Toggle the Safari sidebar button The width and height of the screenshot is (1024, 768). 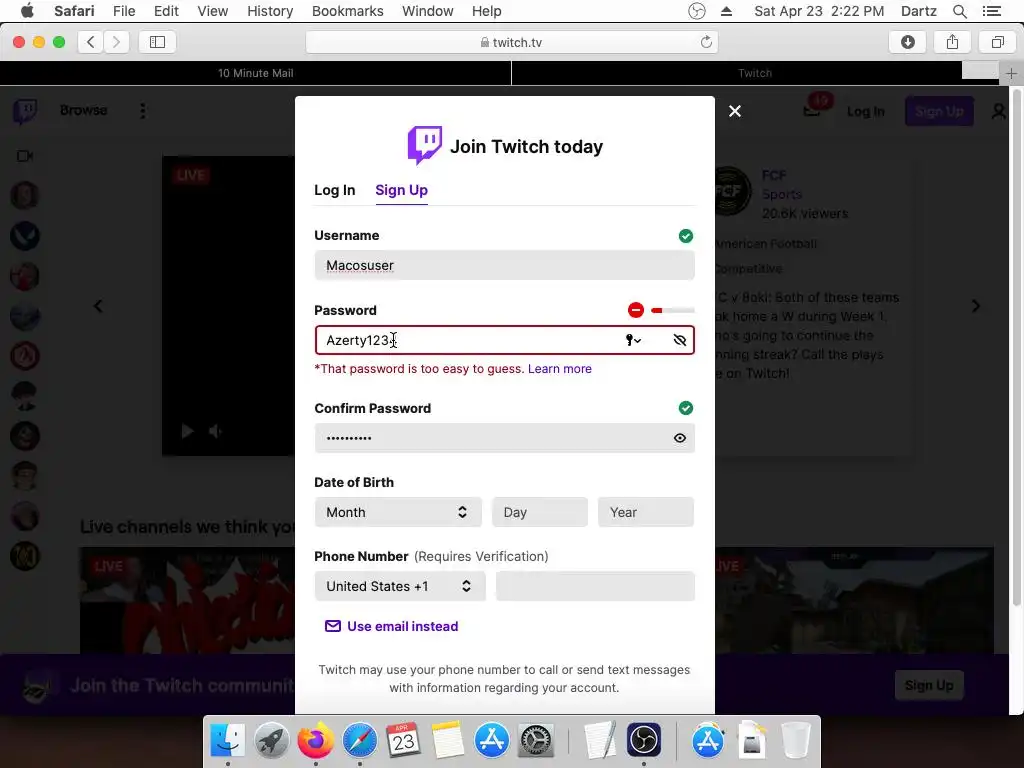(x=157, y=42)
